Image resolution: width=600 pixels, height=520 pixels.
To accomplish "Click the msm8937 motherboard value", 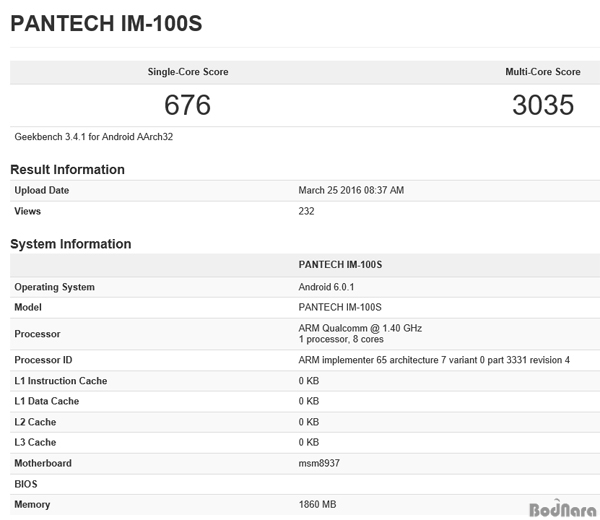I will coord(319,463).
